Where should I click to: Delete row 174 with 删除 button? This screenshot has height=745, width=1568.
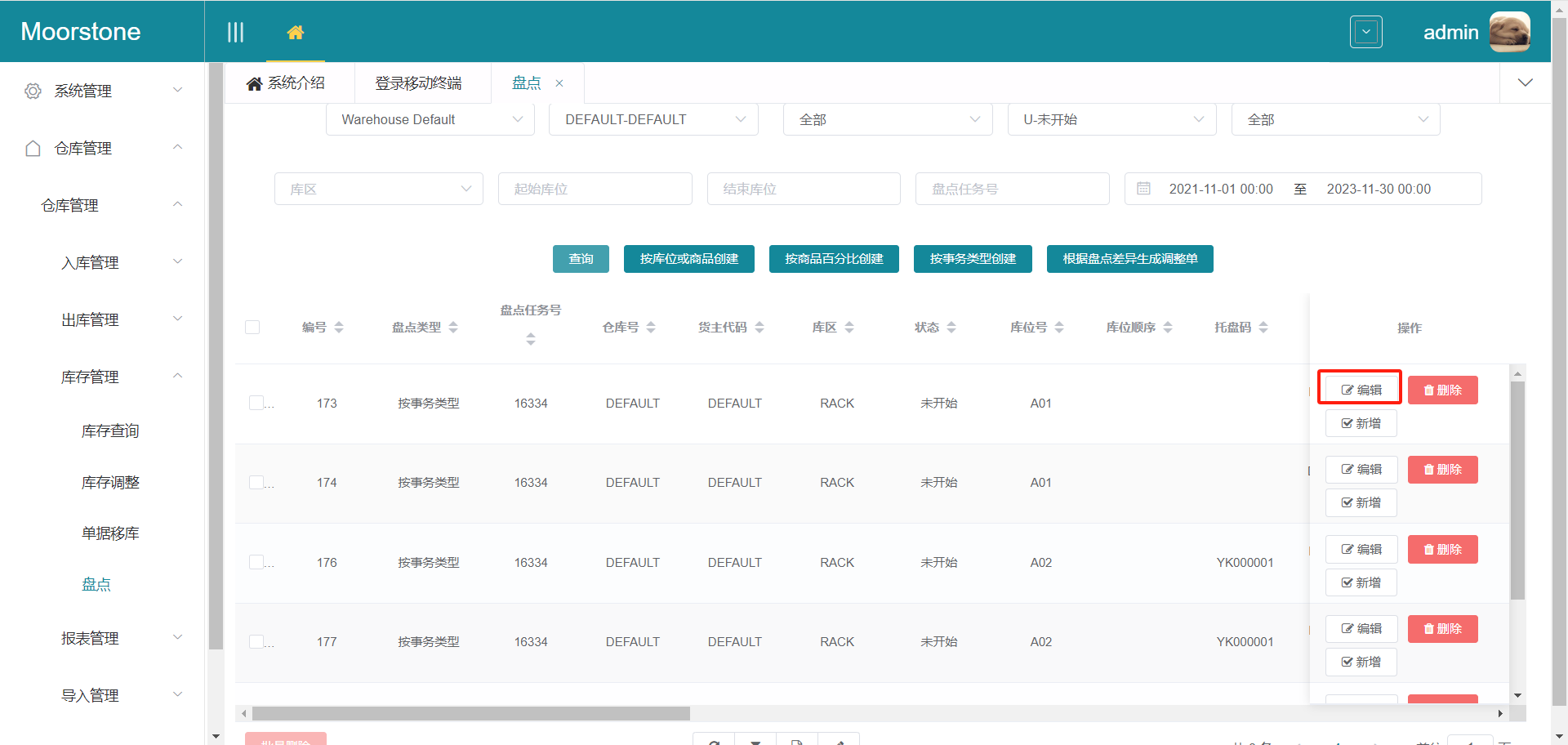coord(1442,470)
